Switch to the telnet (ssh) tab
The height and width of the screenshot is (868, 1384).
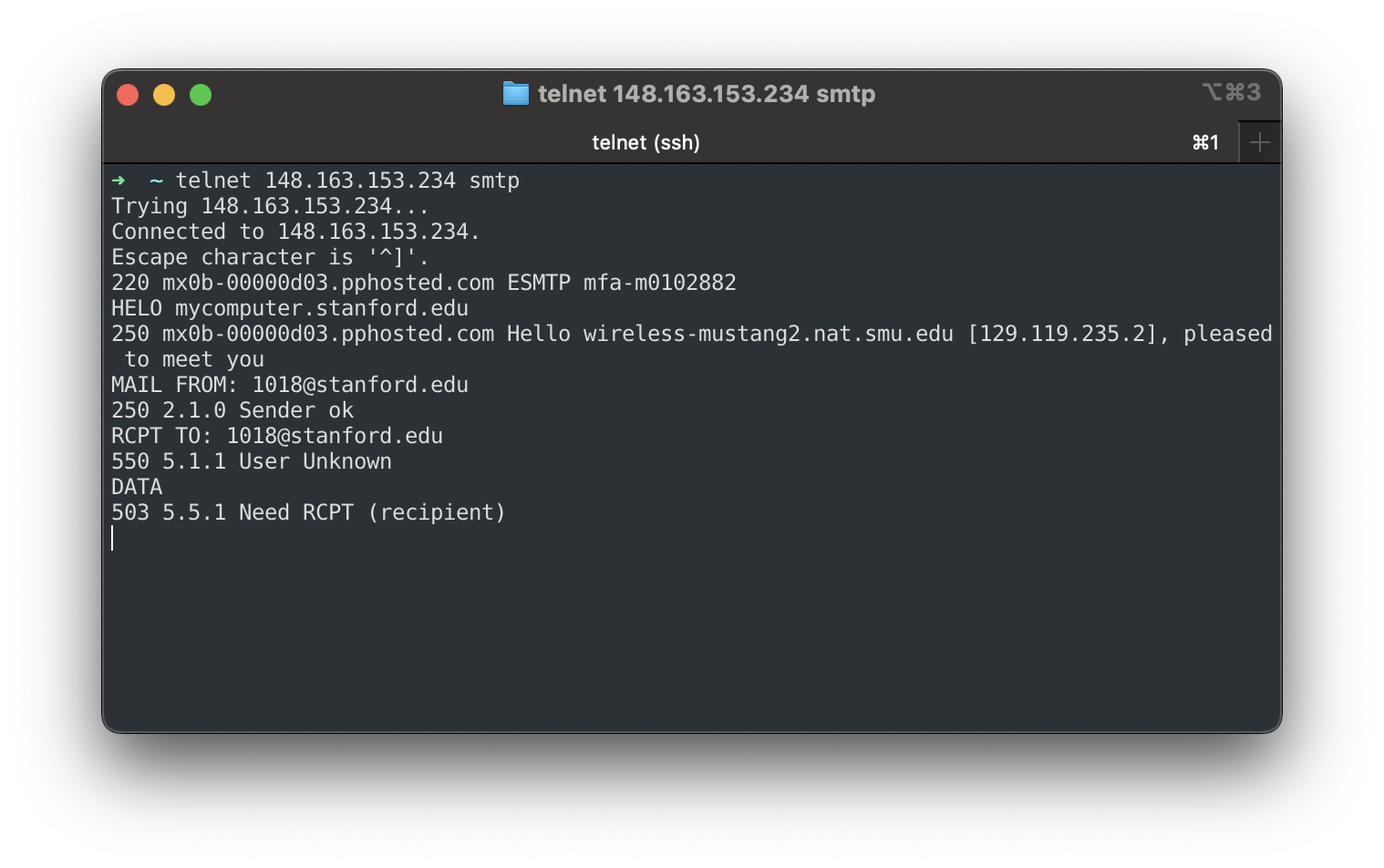click(646, 142)
